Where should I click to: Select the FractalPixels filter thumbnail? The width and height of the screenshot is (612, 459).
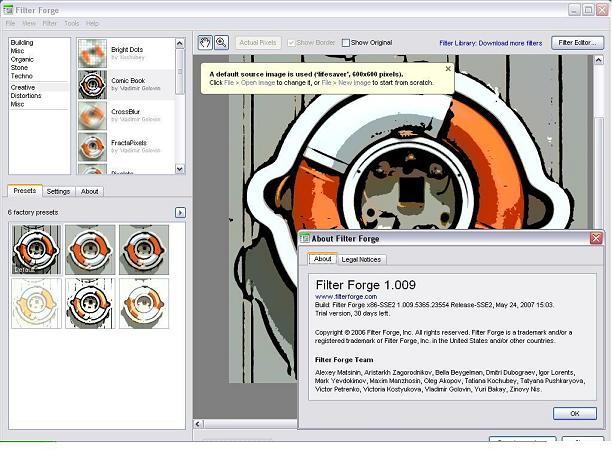click(x=92, y=147)
